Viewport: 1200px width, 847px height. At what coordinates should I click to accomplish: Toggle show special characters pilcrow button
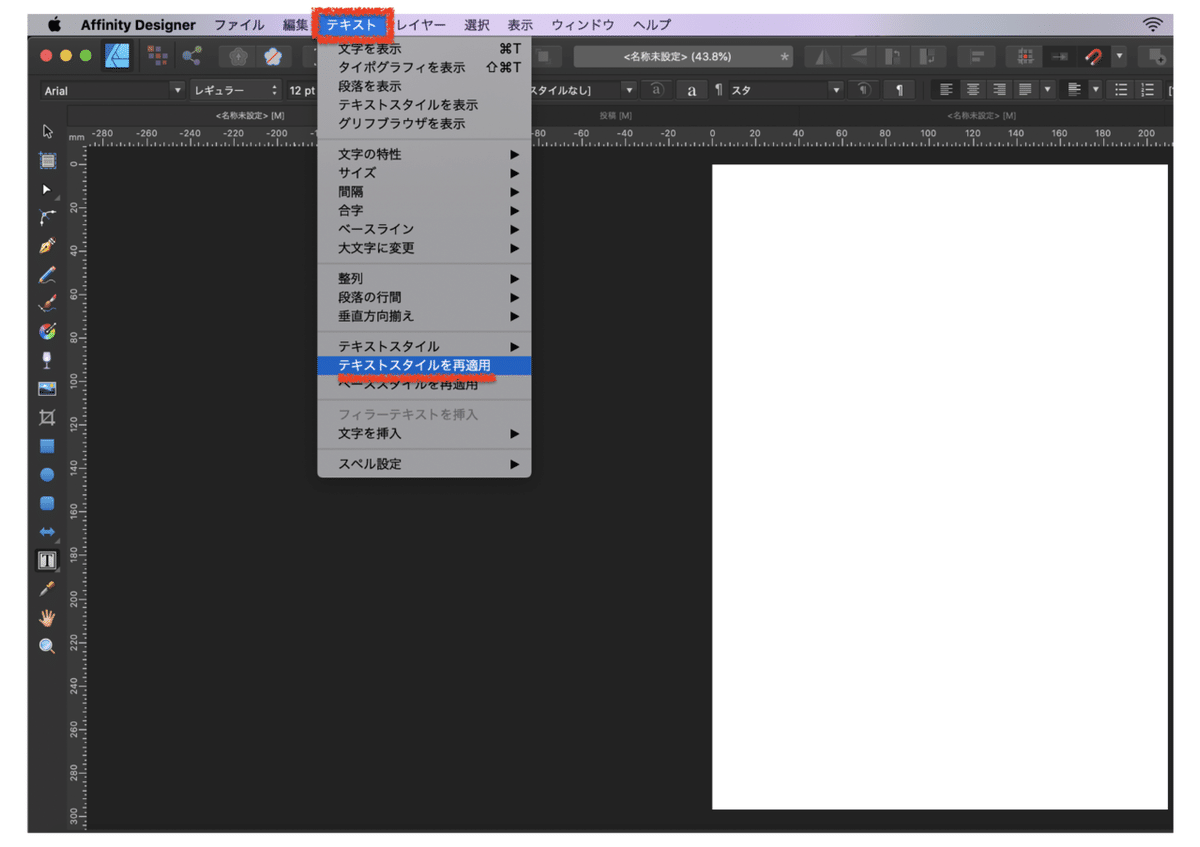(x=899, y=90)
